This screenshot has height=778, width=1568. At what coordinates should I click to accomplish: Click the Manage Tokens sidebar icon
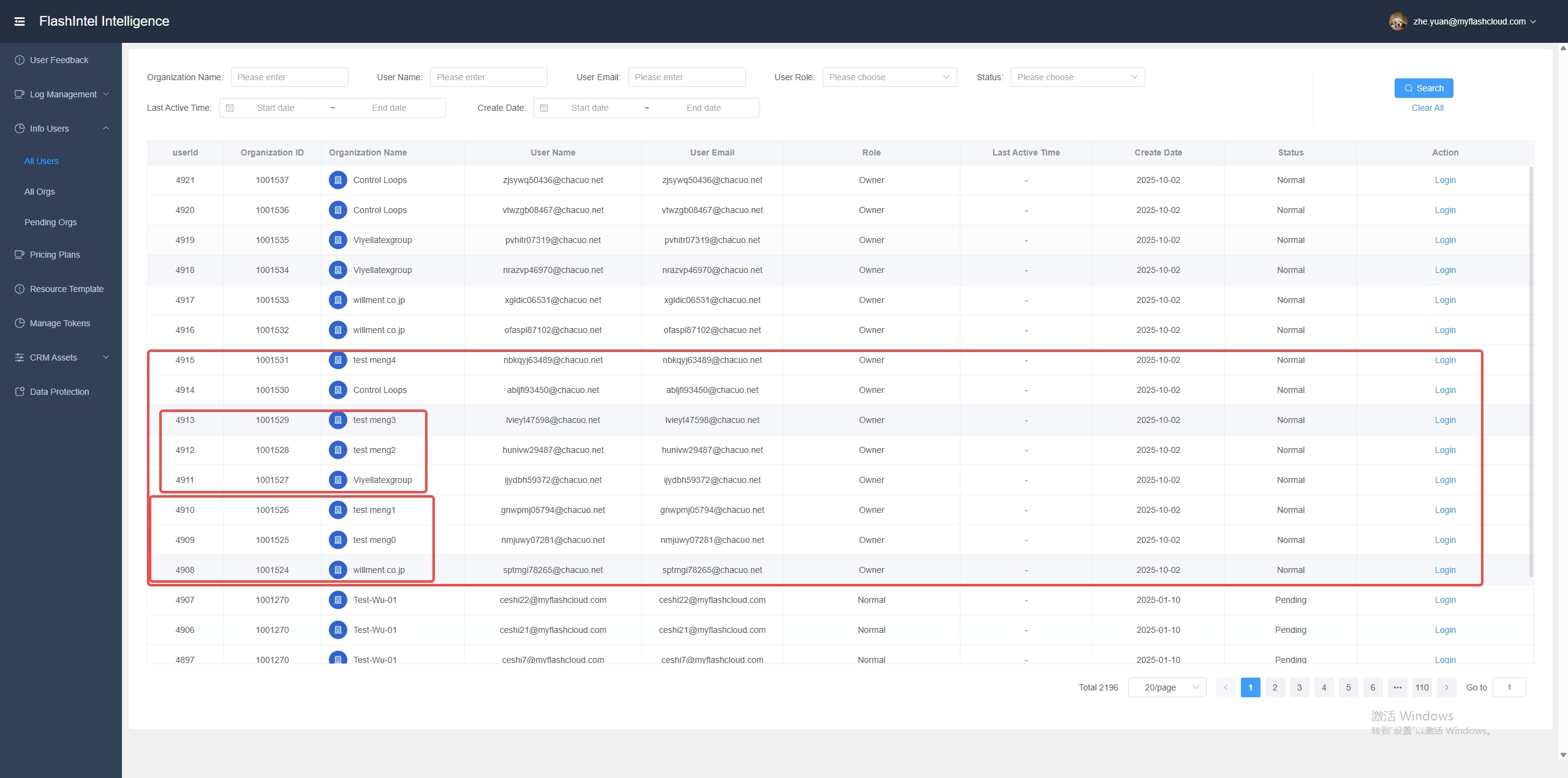coord(20,323)
